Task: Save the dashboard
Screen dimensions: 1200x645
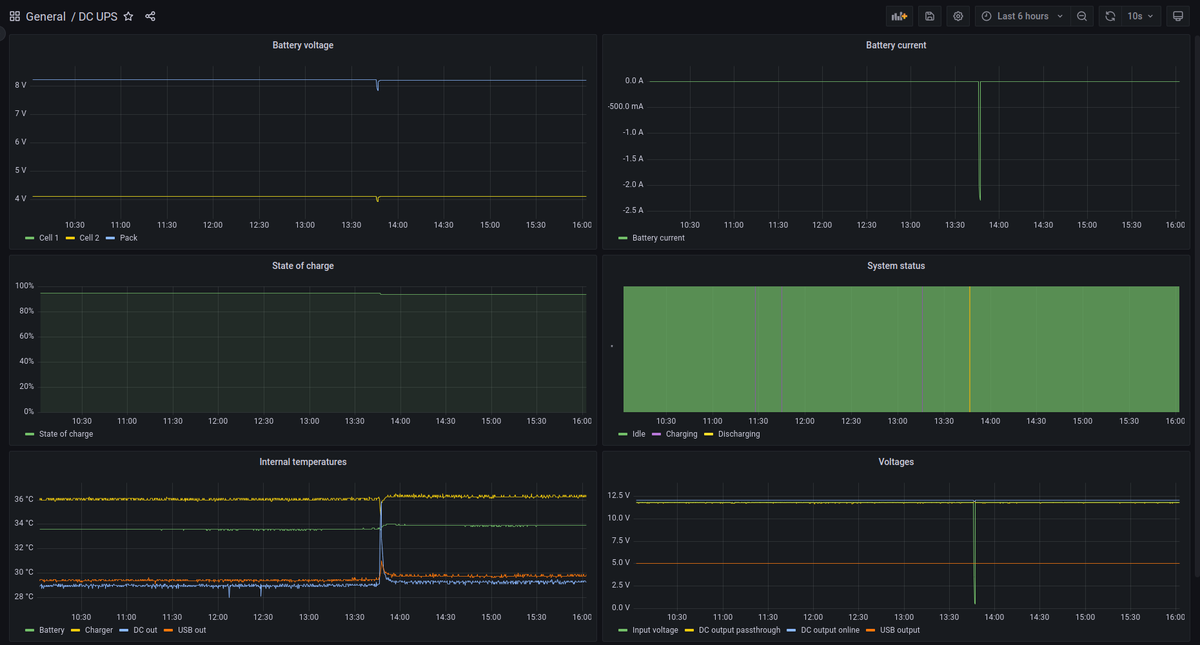Action: coord(930,16)
